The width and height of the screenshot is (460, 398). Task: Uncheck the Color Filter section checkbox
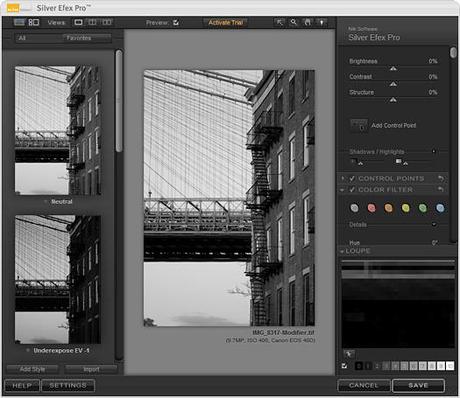[352, 190]
